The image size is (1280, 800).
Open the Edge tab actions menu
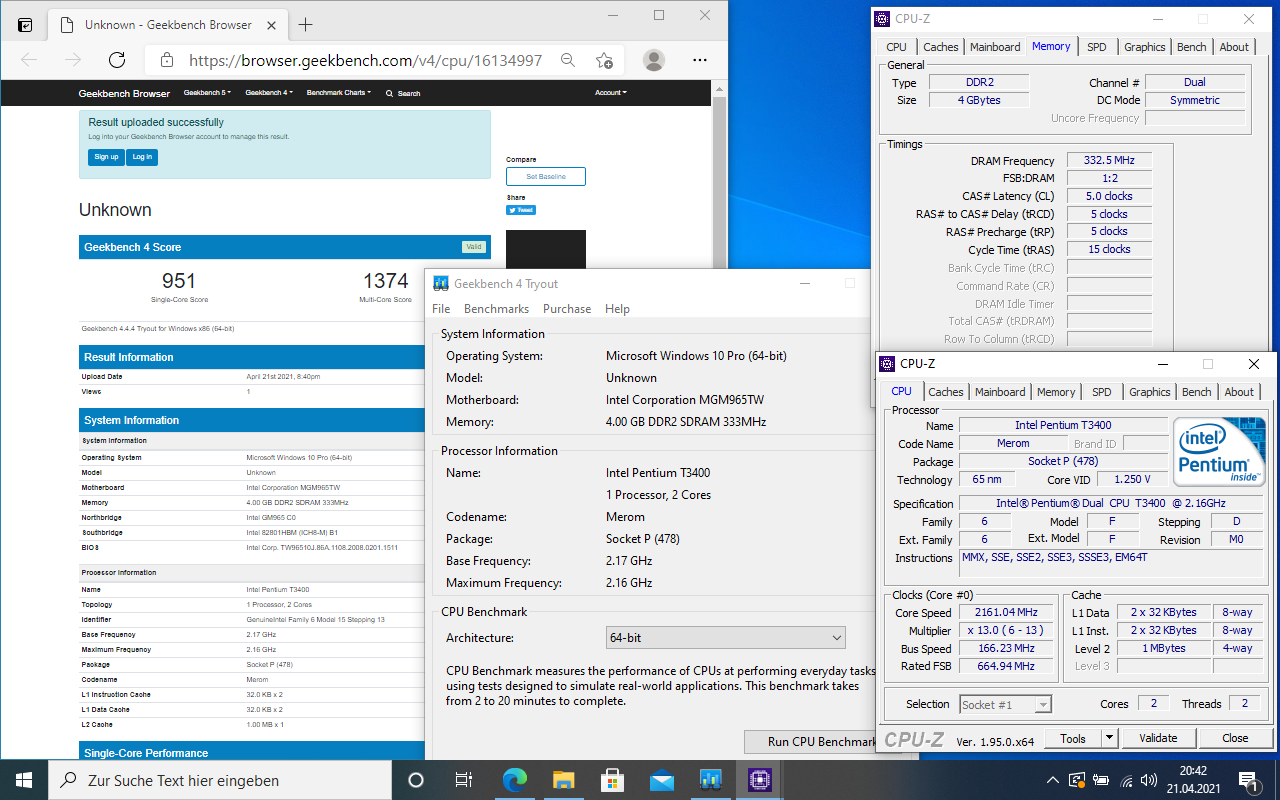pos(25,24)
